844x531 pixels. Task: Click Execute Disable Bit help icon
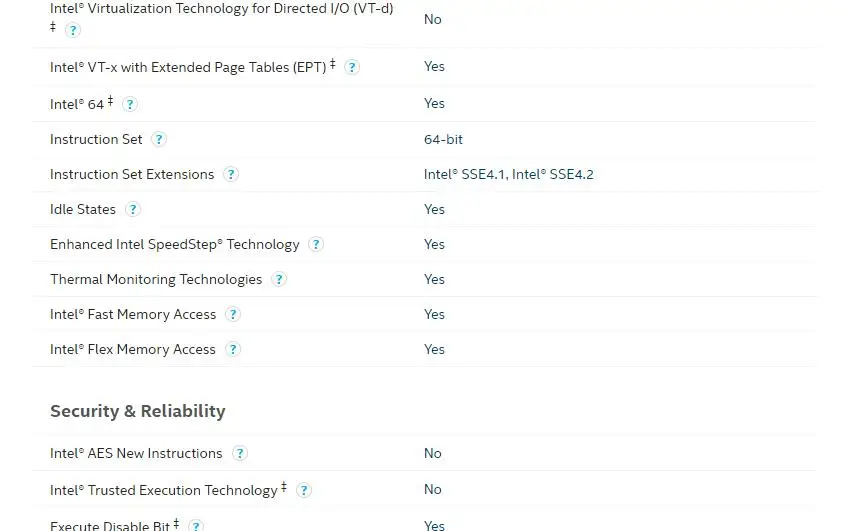click(x=196, y=525)
